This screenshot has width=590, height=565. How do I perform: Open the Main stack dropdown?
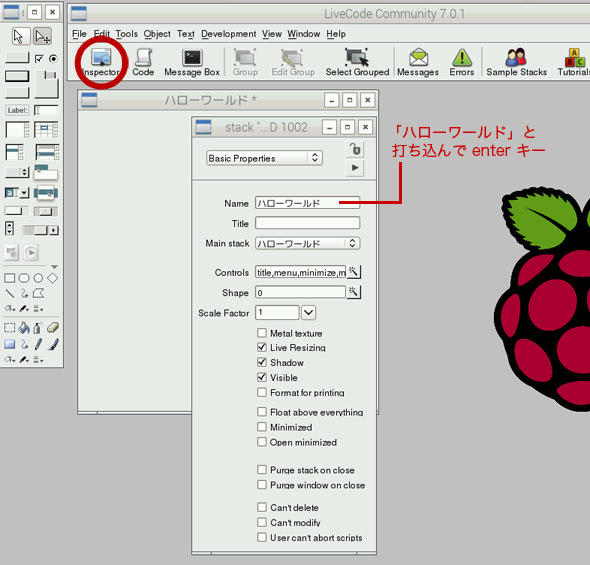point(307,243)
